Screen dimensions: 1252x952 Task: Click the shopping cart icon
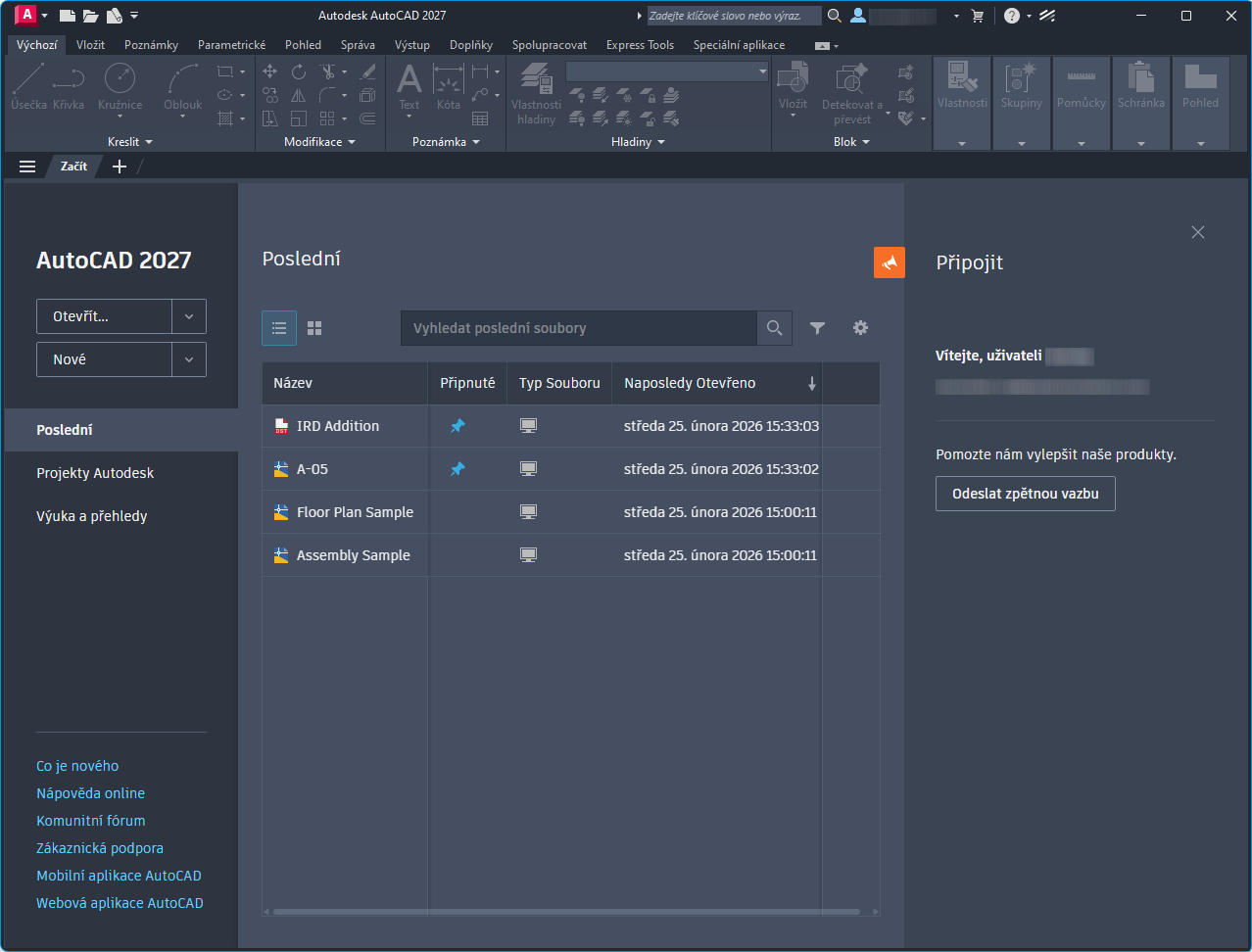(x=977, y=16)
